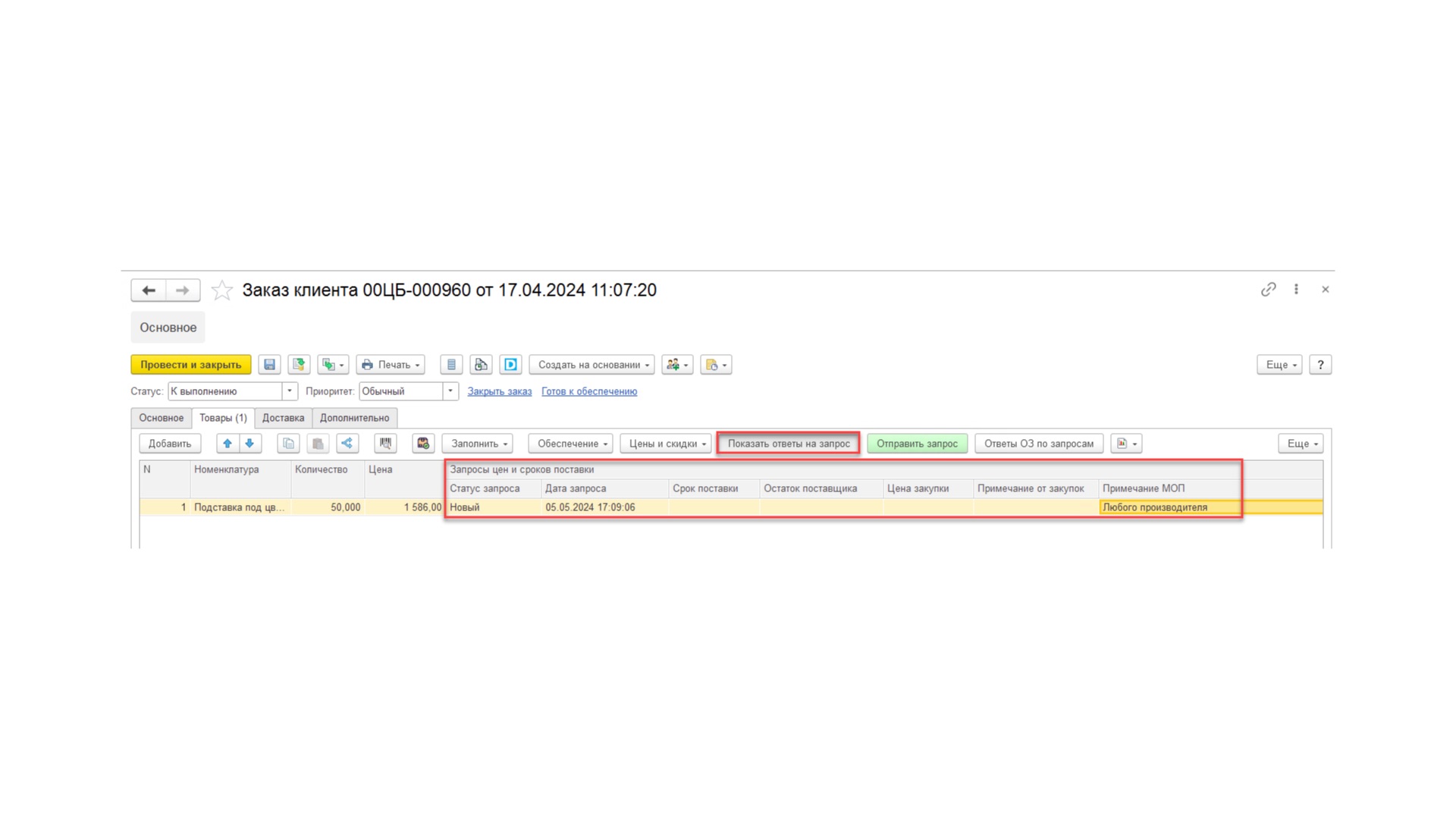Open the Печать print dropdown

point(391,365)
